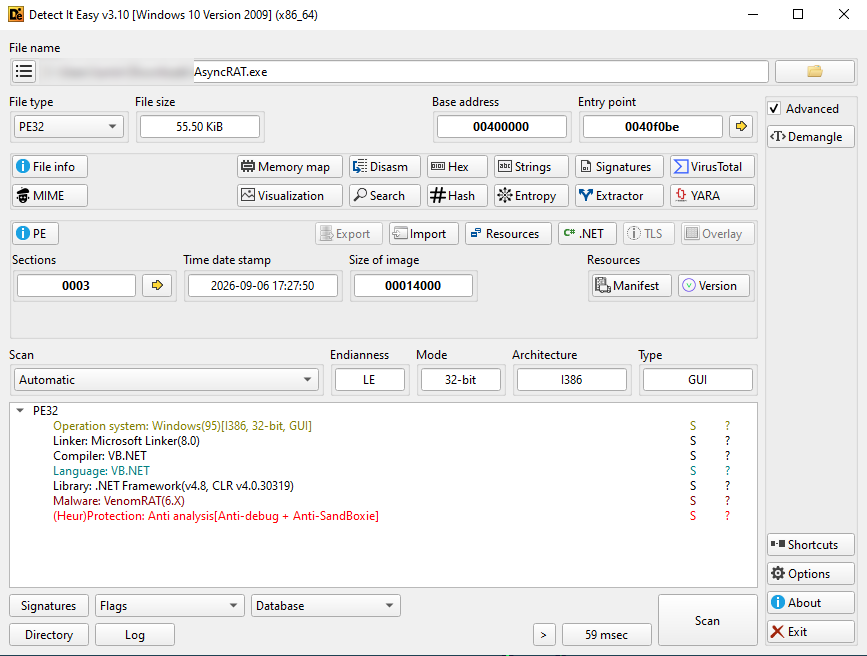This screenshot has height=656, width=867.
Task: Open VirusTotal lookup
Action: click(712, 166)
